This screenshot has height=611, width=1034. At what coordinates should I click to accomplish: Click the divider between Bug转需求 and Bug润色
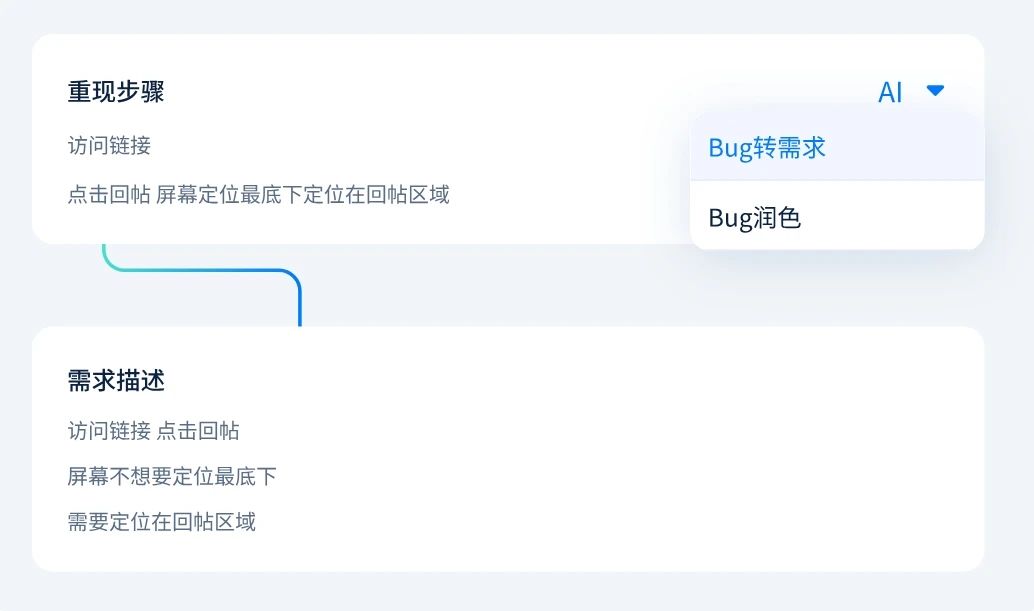tap(836, 182)
